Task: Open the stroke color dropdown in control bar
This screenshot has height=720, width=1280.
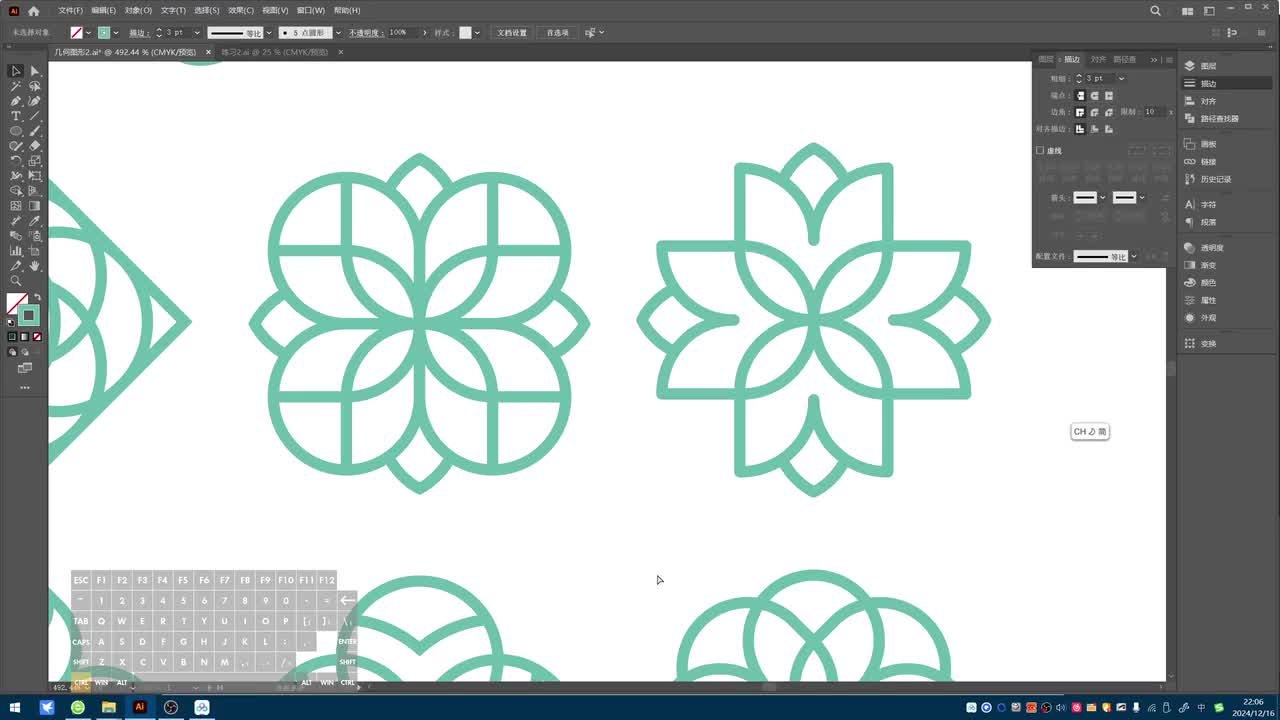Action: [116, 33]
